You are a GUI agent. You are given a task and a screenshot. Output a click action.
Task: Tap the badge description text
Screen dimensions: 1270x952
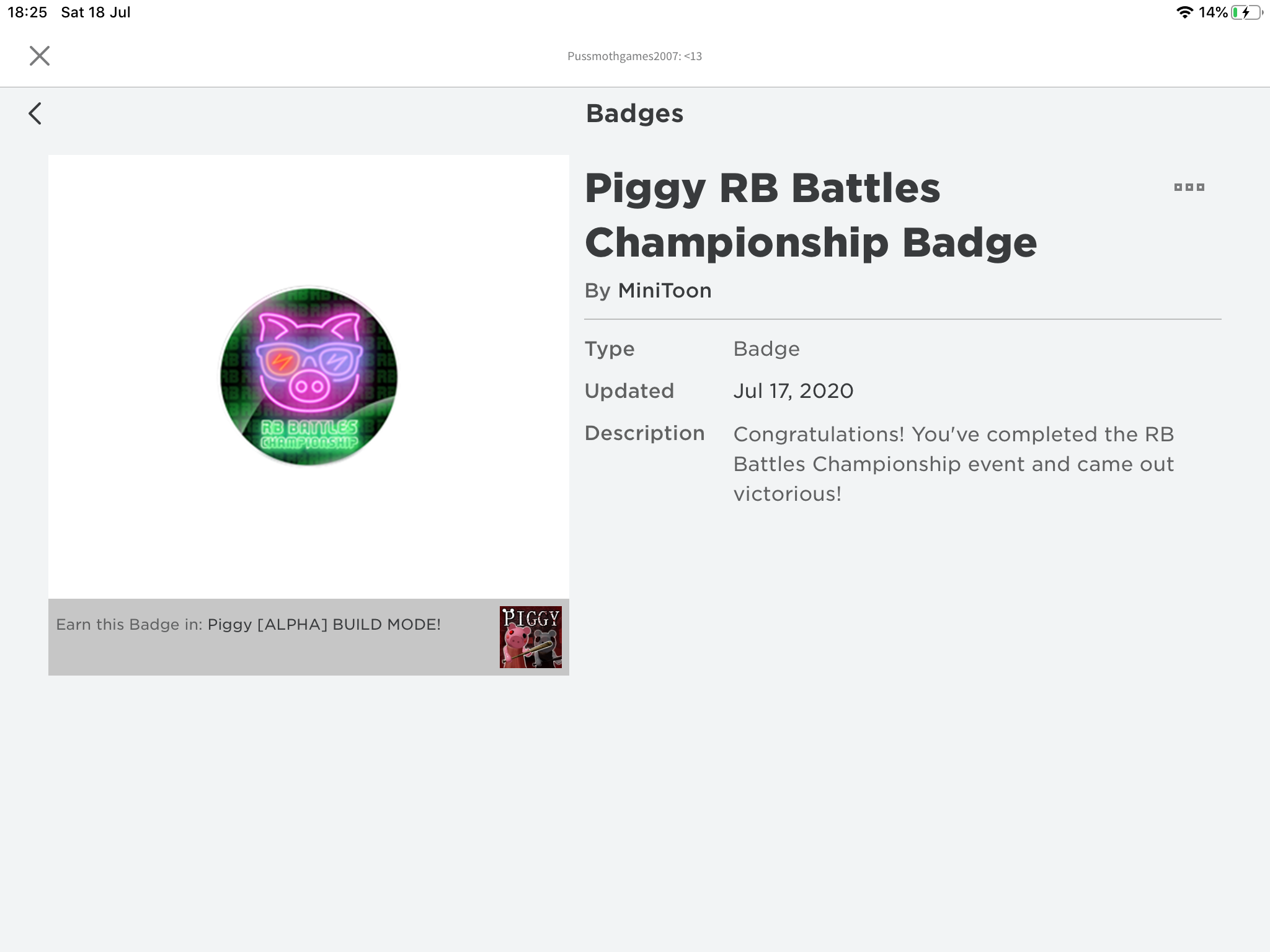(x=954, y=464)
